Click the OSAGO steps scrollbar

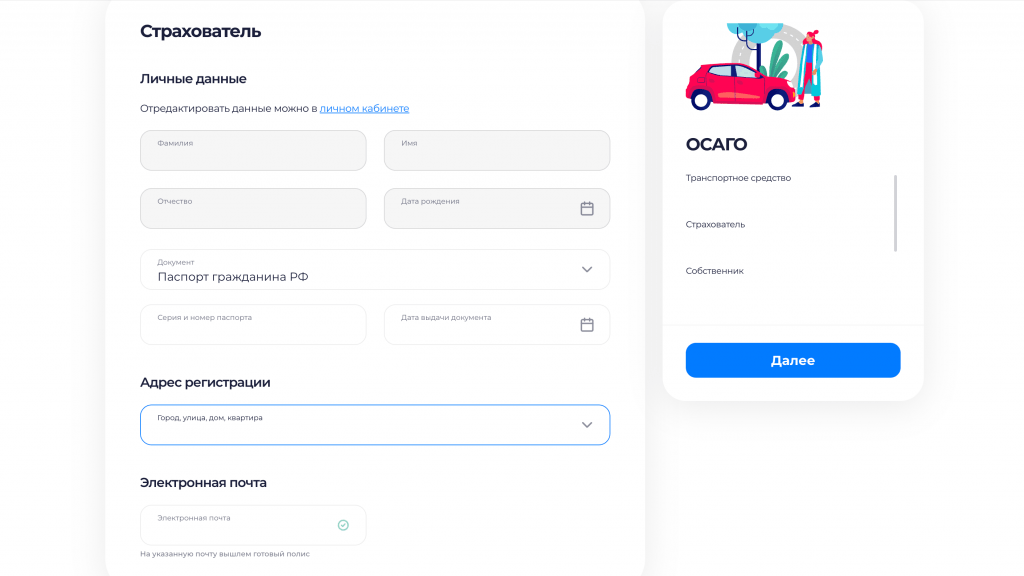coord(895,213)
